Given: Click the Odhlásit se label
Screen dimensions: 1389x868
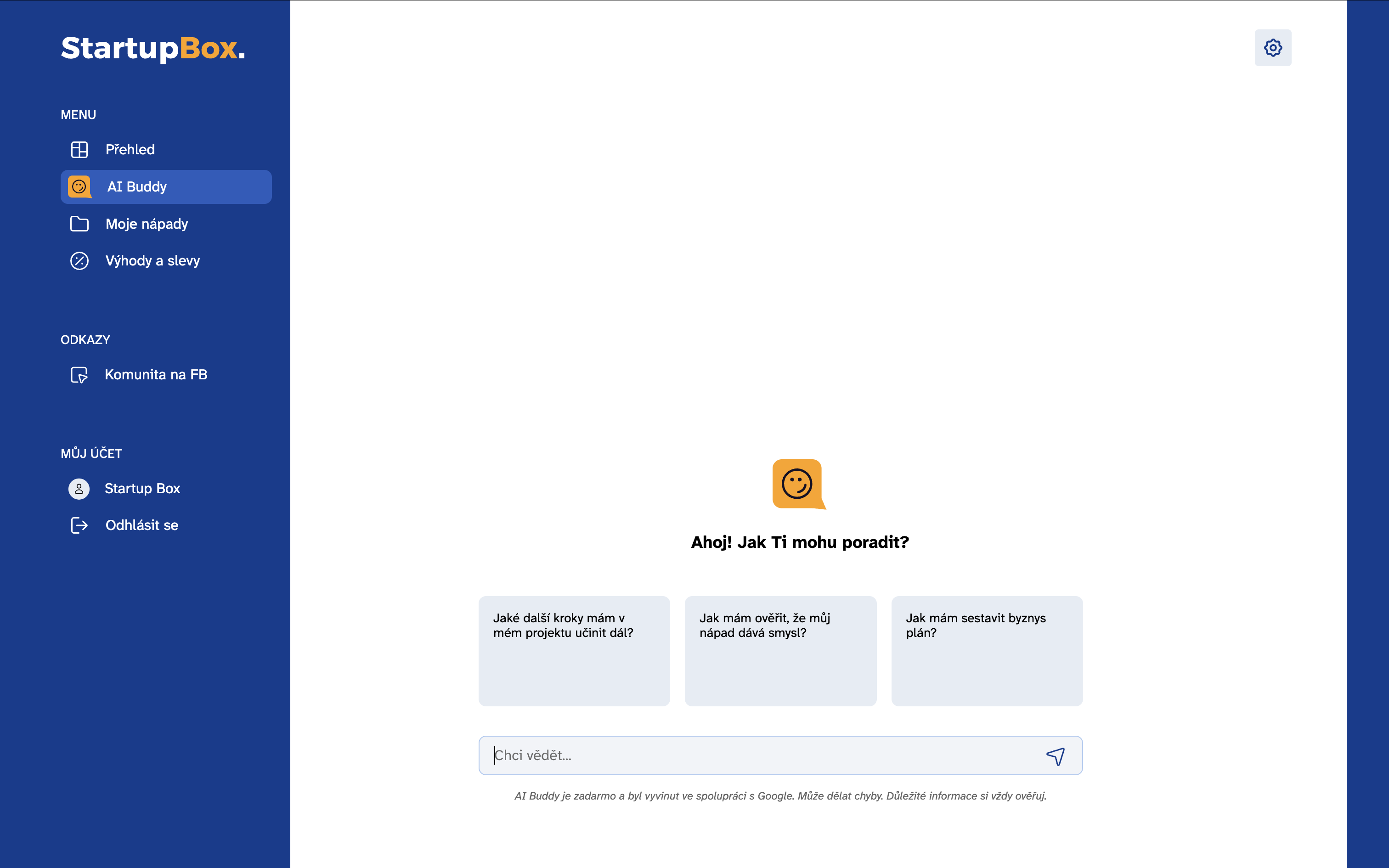Looking at the screenshot, I should tap(142, 524).
